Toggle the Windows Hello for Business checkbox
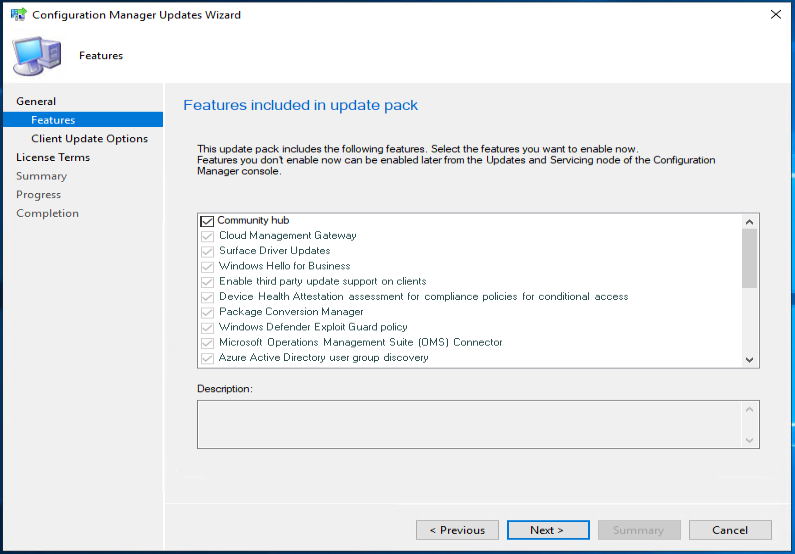 pyautogui.click(x=207, y=266)
